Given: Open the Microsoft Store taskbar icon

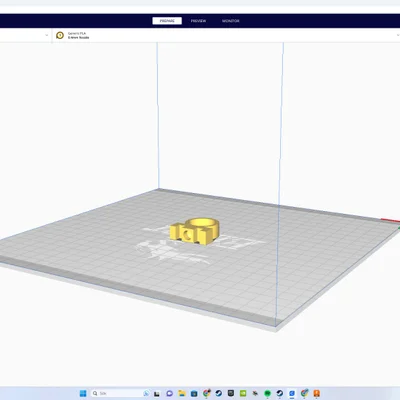Looking at the screenshot, I should (x=194, y=393).
